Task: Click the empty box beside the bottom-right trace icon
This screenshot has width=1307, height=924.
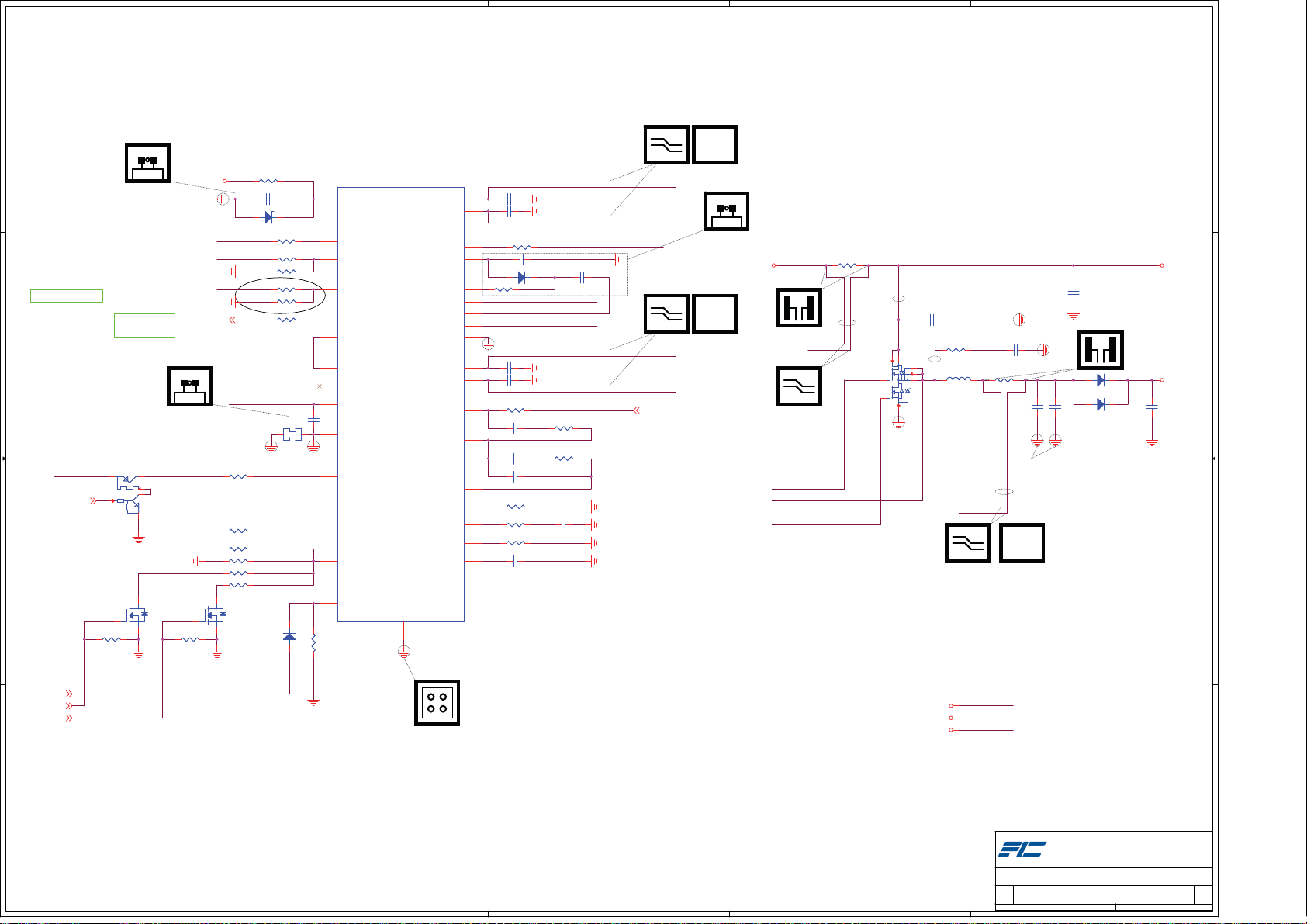Action: click(1022, 543)
